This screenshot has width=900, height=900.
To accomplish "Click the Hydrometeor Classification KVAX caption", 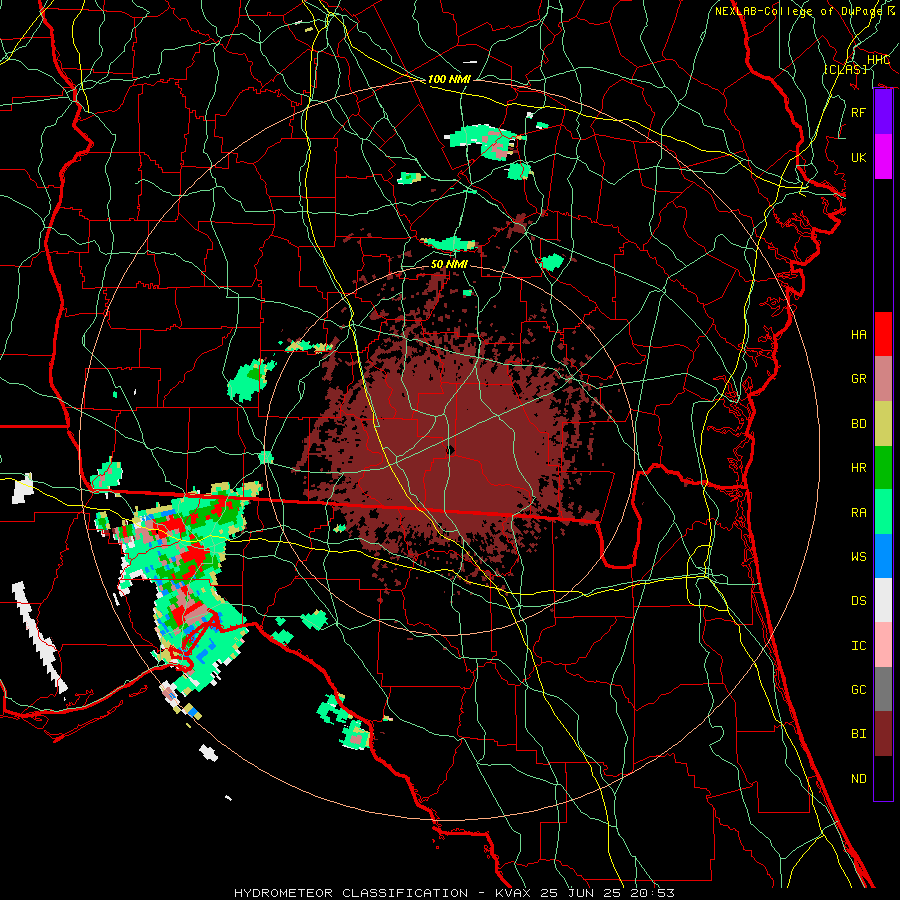I will (x=454, y=893).
